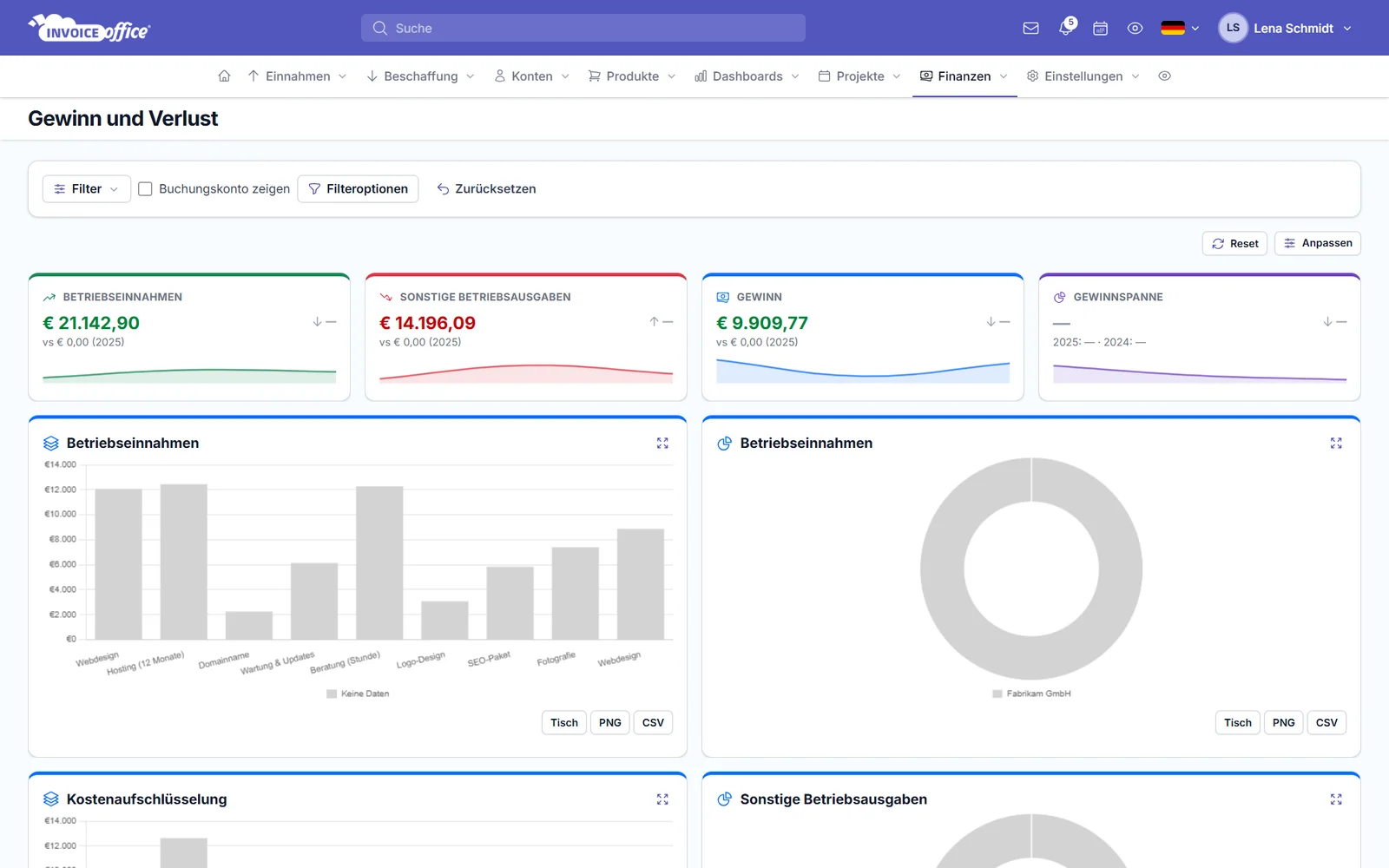Enable the Buchungskonto zeigen checkbox
Viewport: 1389px width, 868px height.
[146, 188]
